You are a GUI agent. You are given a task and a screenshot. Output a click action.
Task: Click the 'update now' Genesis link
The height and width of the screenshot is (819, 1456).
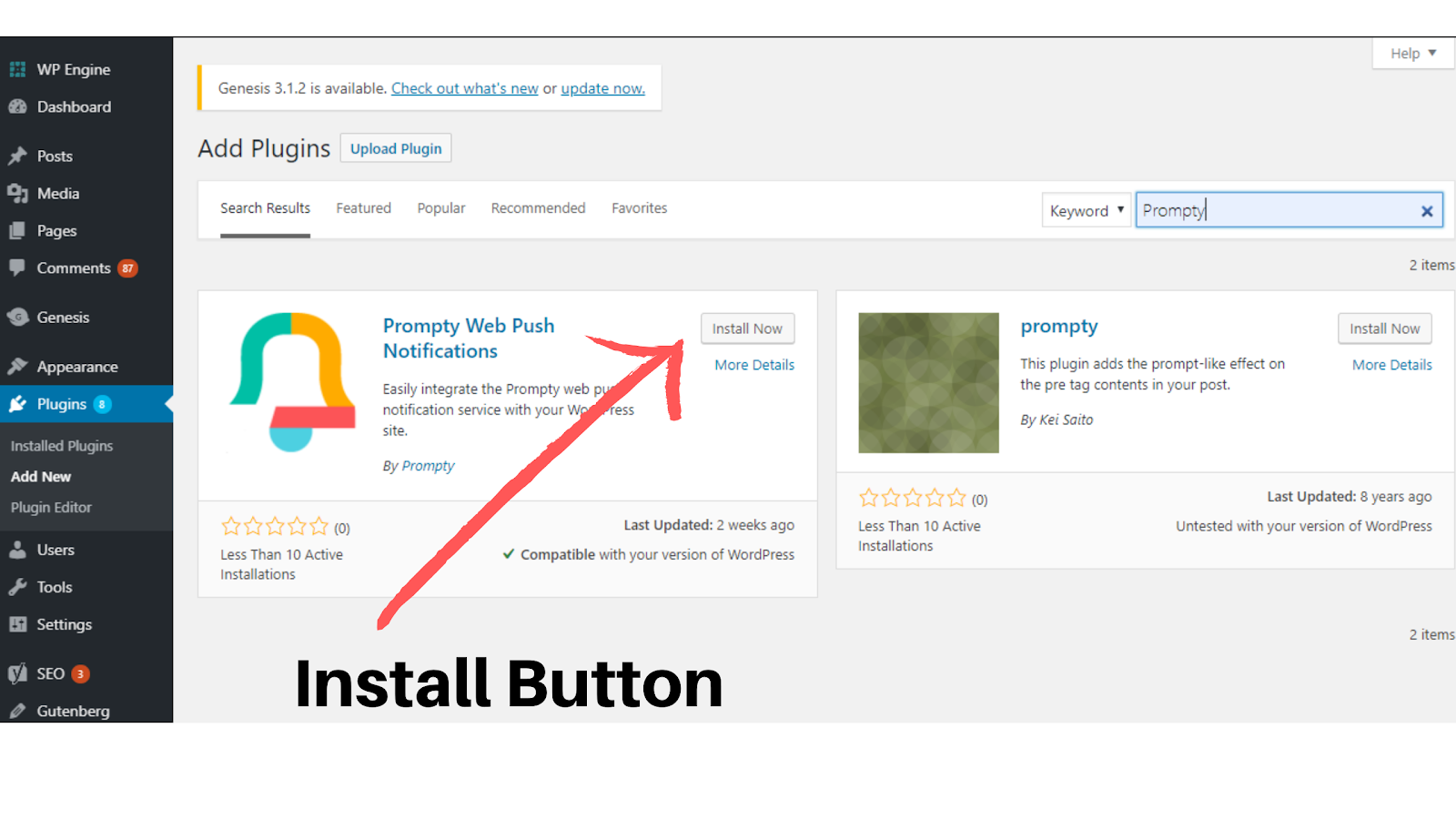[x=602, y=88]
